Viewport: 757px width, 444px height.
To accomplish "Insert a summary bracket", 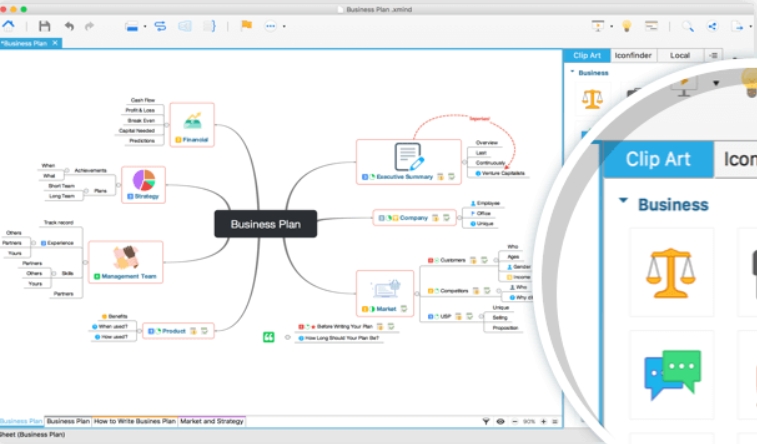I will (x=210, y=26).
